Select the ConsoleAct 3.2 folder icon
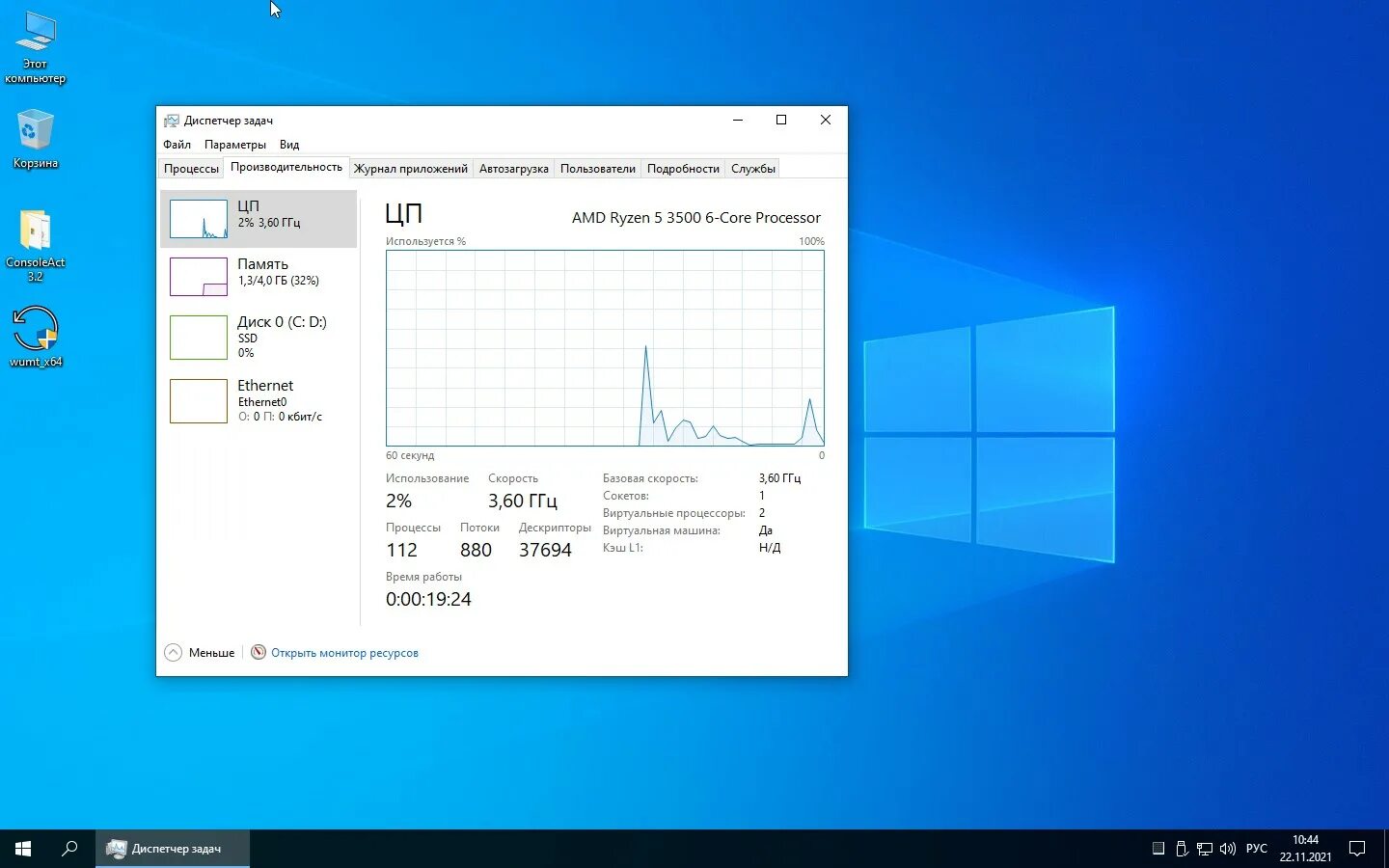This screenshot has height=868, width=1389. [x=36, y=245]
